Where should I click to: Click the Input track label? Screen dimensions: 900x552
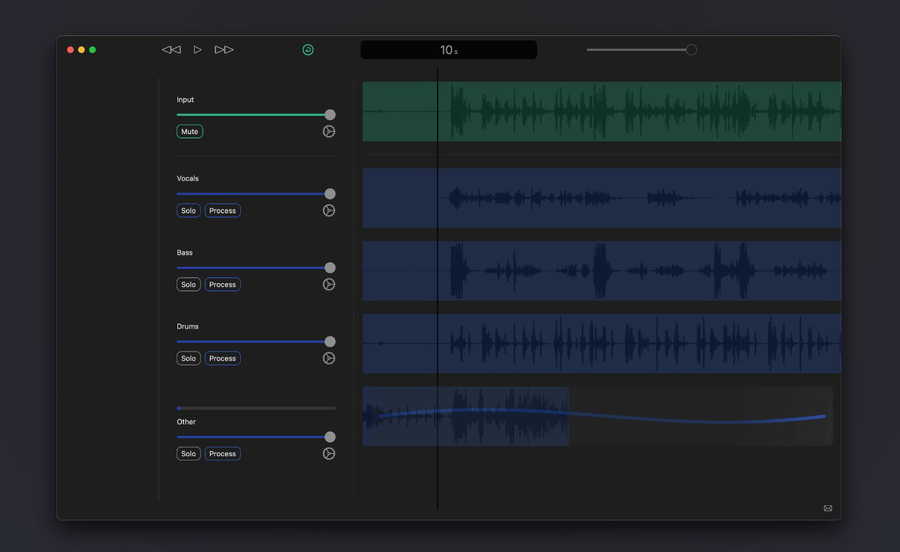[185, 100]
